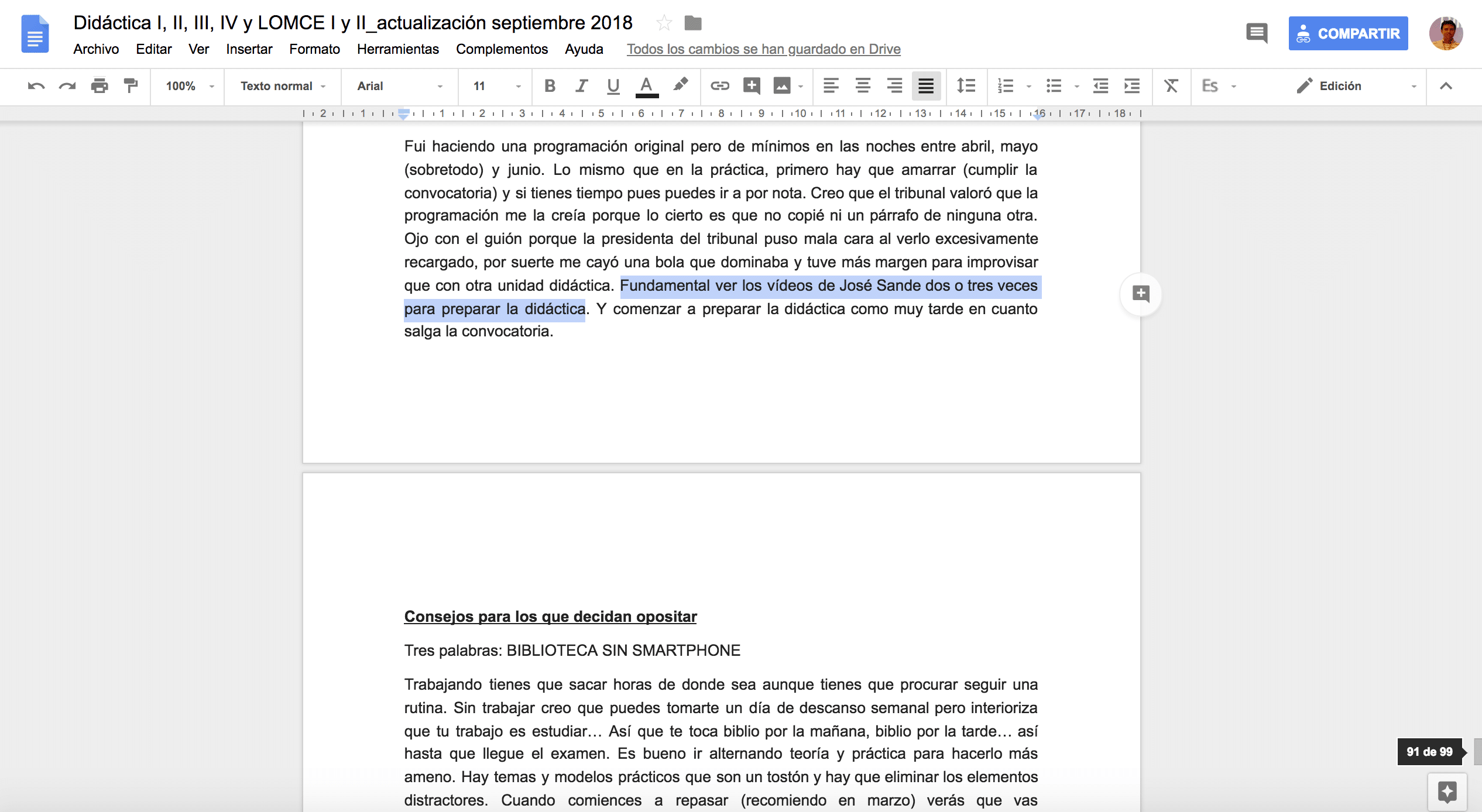Toggle italic formatting
The image size is (1482, 812).
(x=581, y=86)
